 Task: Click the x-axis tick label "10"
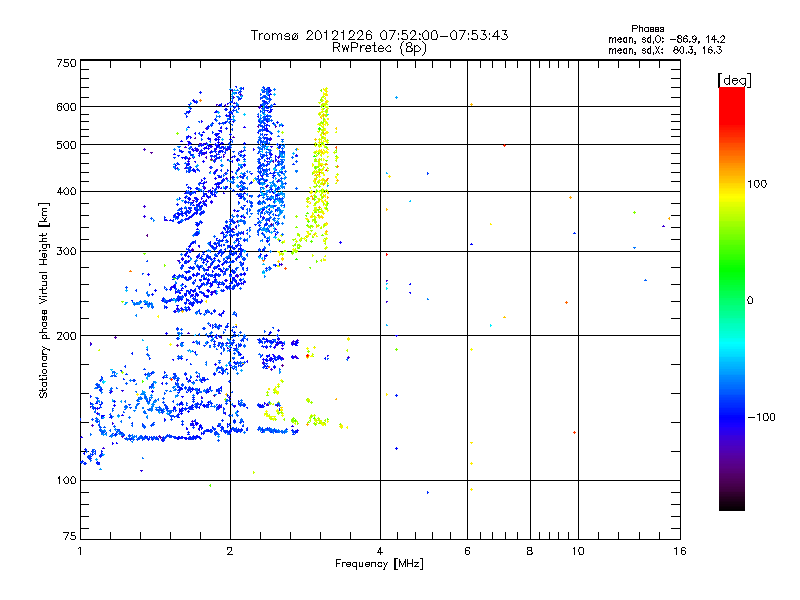pyautogui.click(x=578, y=551)
